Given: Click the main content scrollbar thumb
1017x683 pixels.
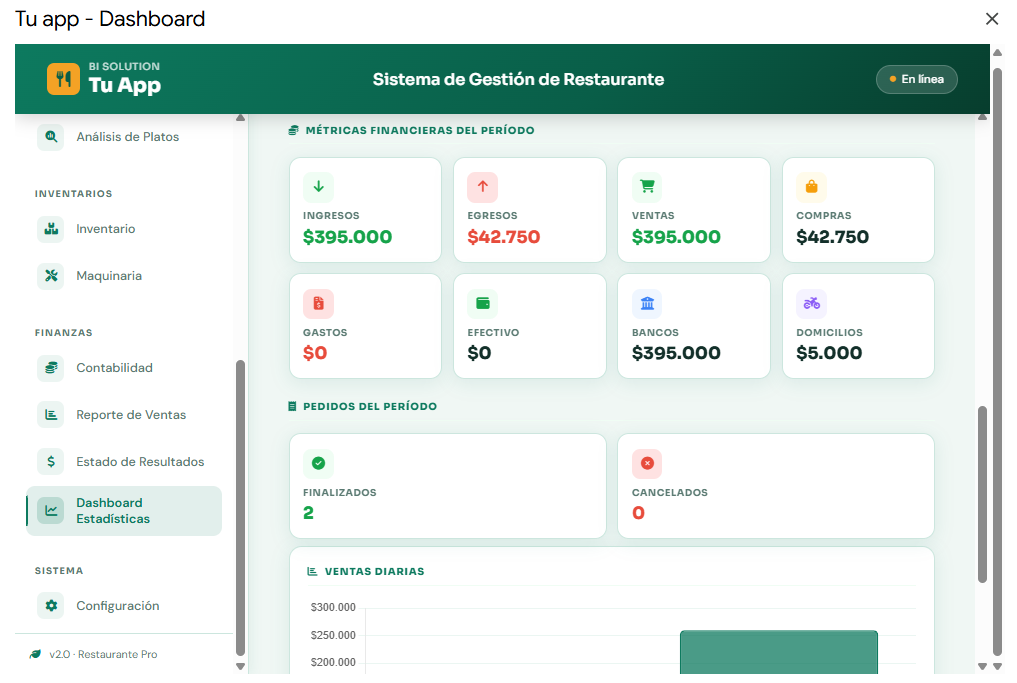Looking at the screenshot, I should pos(982,494).
